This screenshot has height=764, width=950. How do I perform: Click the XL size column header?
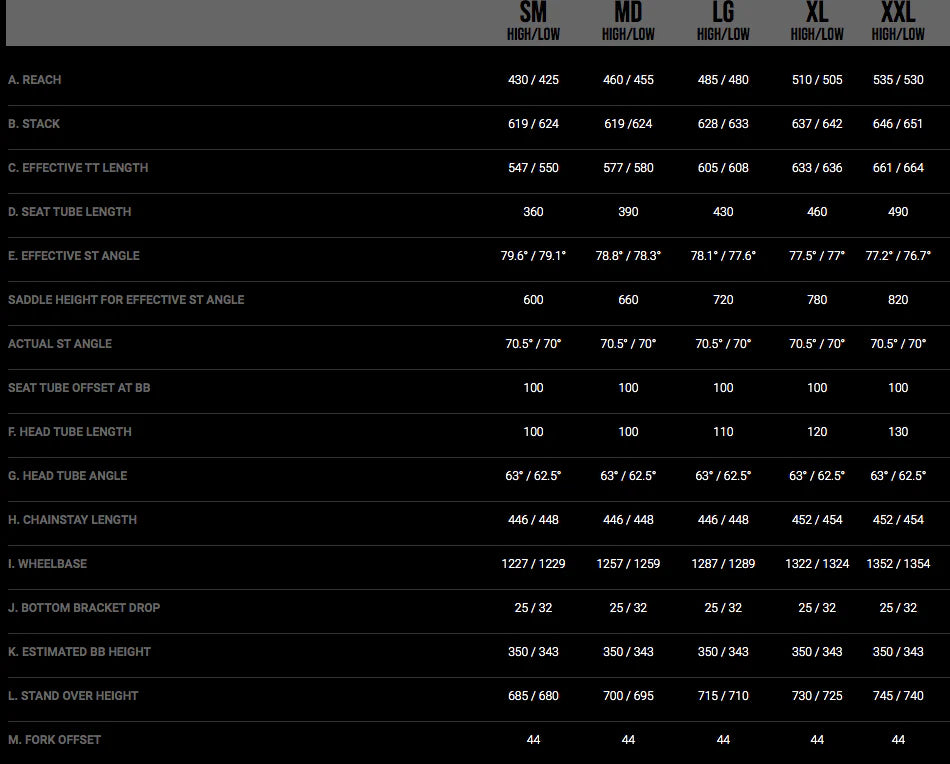817,14
